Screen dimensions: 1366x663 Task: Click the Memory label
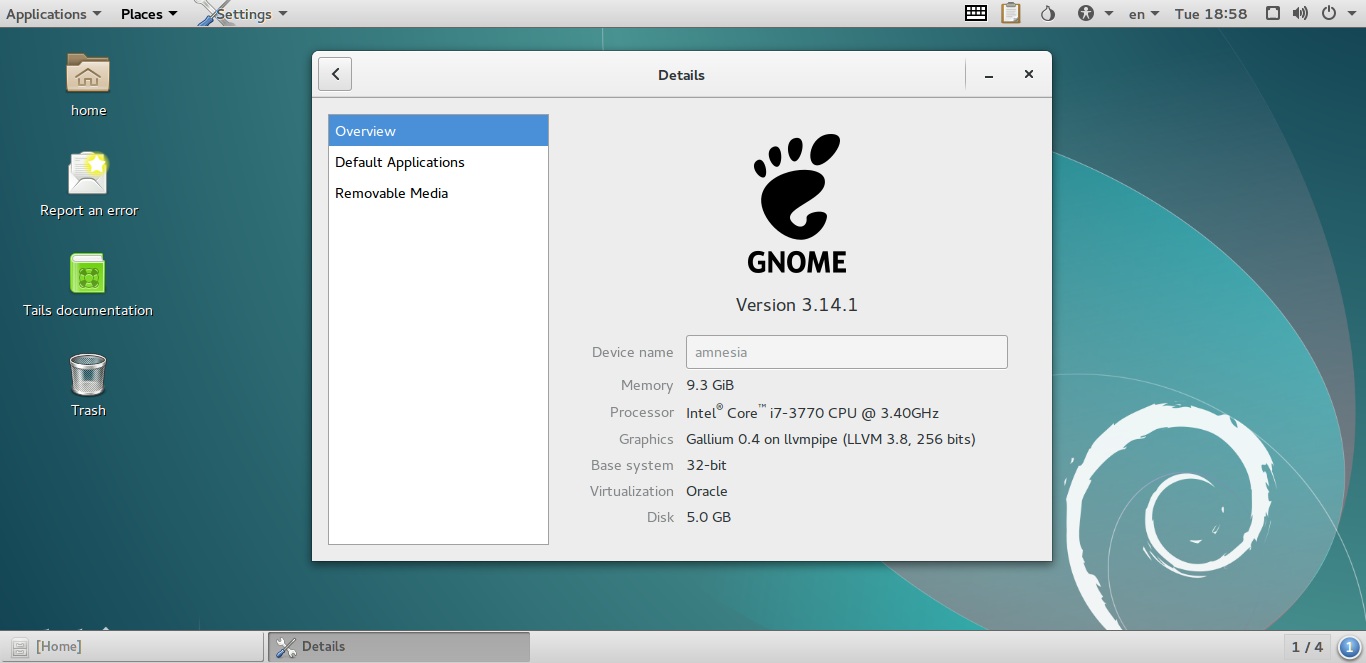pos(646,385)
